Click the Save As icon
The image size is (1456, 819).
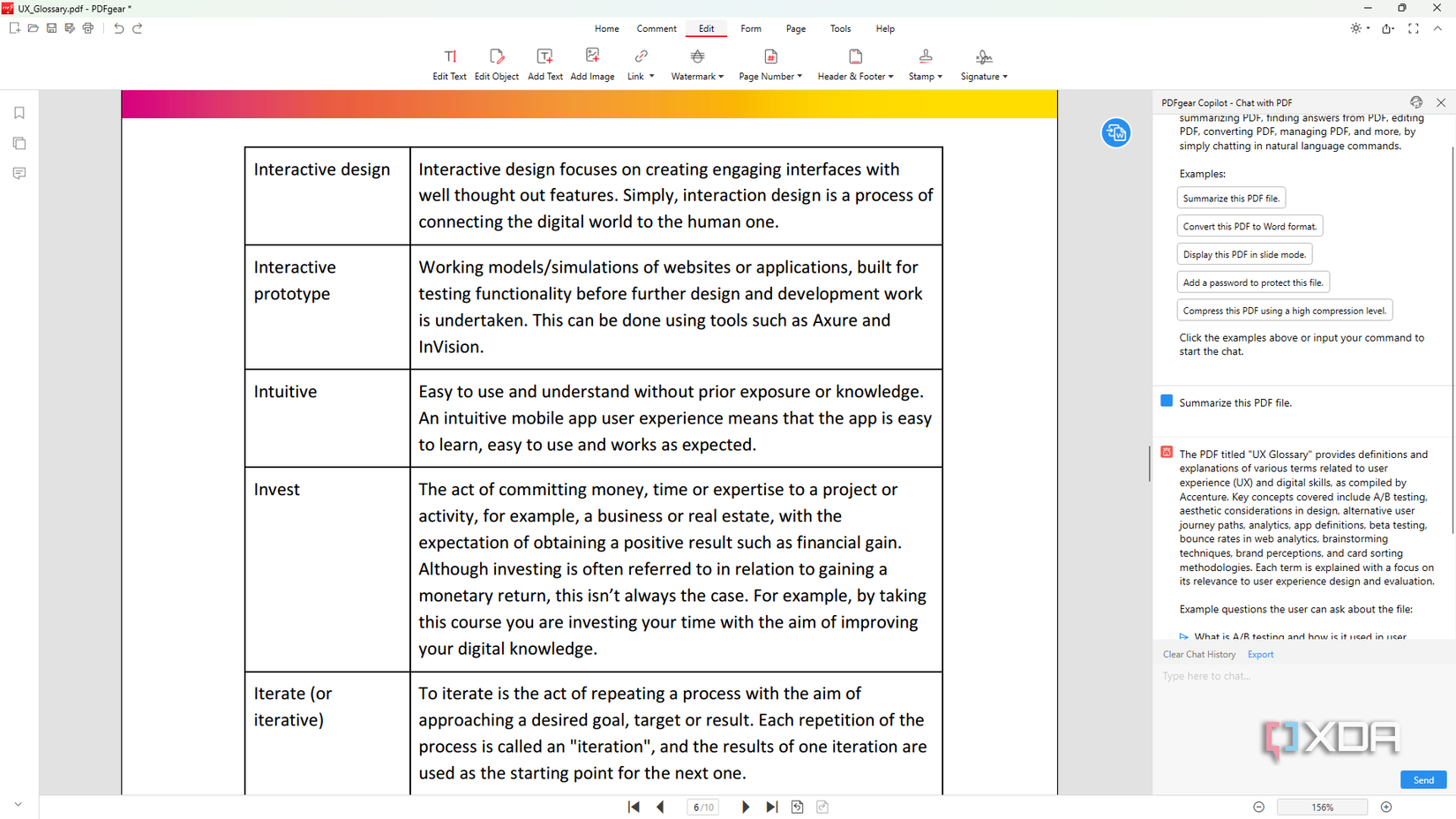click(x=70, y=28)
